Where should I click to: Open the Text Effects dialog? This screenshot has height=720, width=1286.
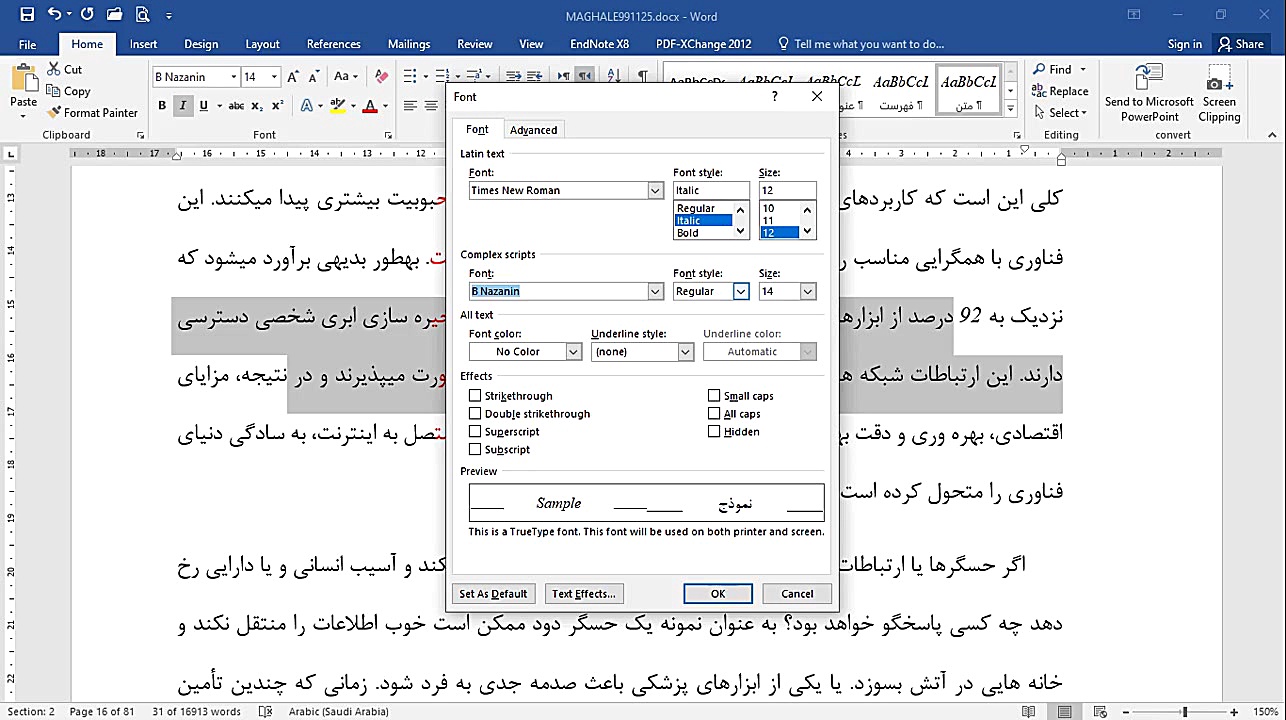(584, 593)
